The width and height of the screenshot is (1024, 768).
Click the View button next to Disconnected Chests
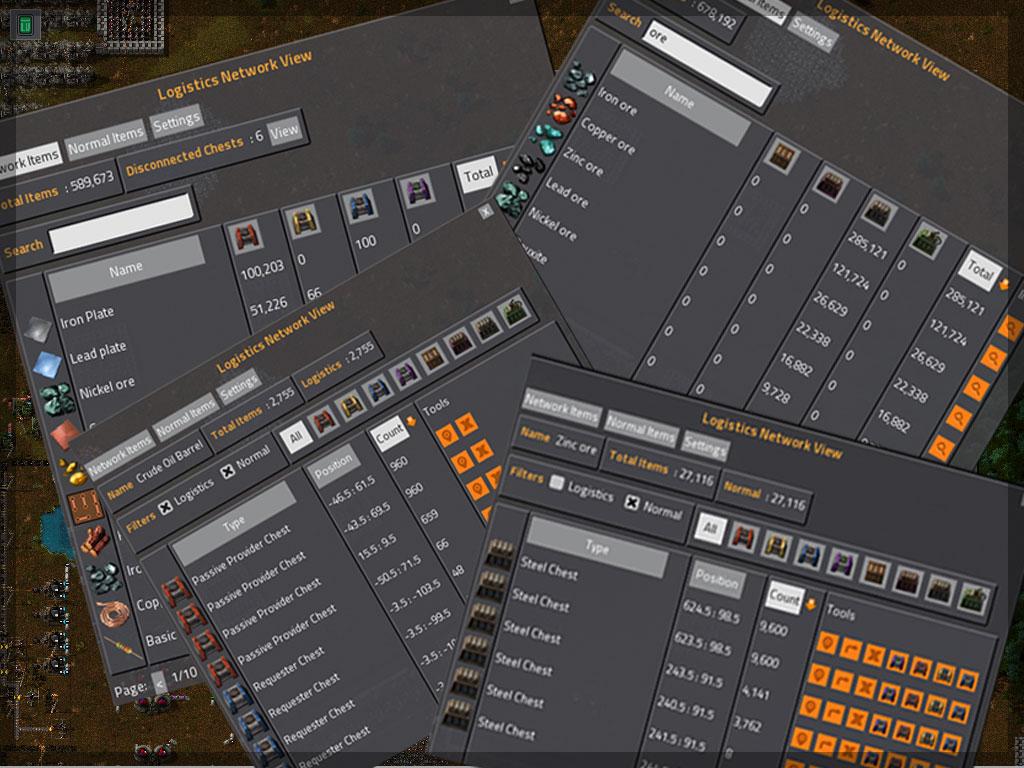tap(284, 133)
